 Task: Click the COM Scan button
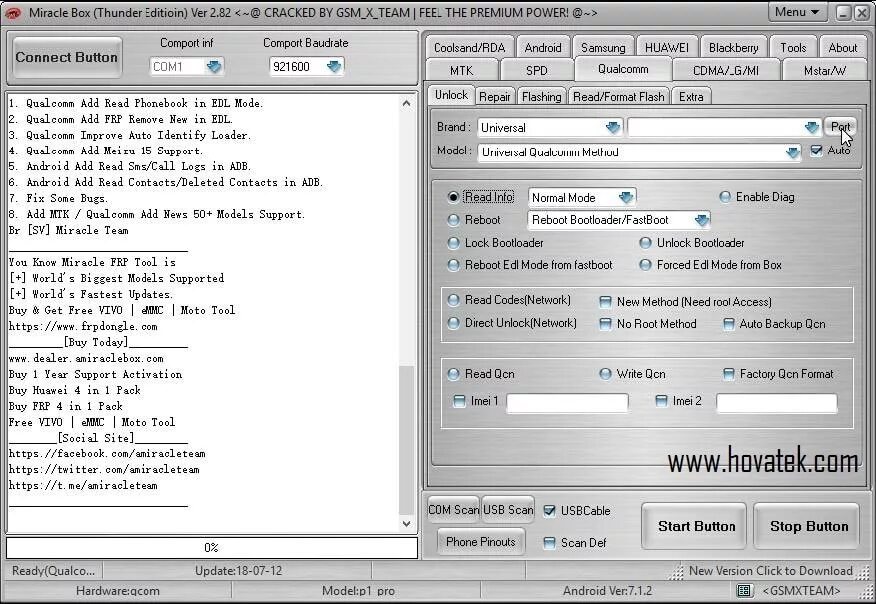pos(453,510)
